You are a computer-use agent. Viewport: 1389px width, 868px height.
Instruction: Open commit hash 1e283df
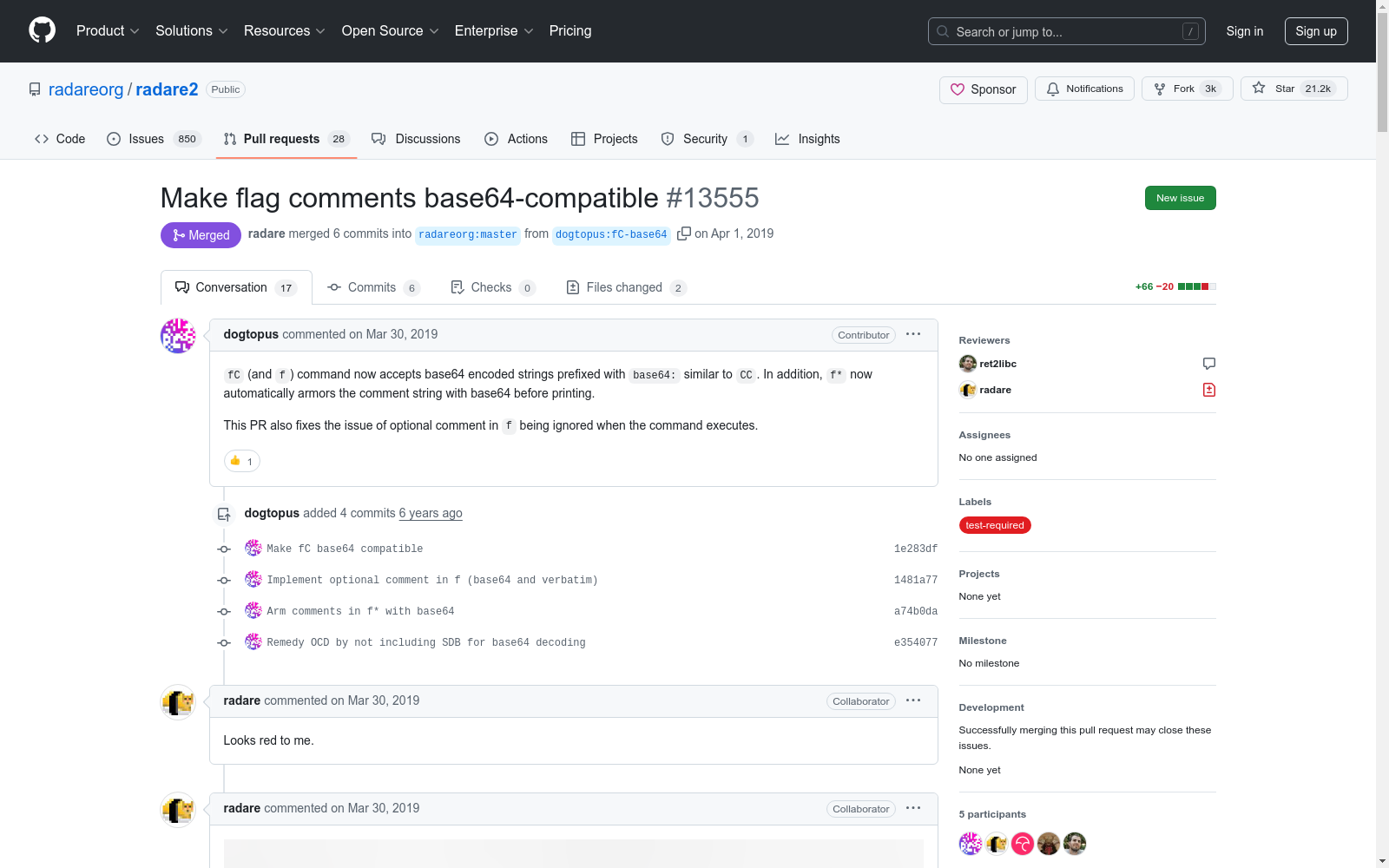[x=916, y=549]
